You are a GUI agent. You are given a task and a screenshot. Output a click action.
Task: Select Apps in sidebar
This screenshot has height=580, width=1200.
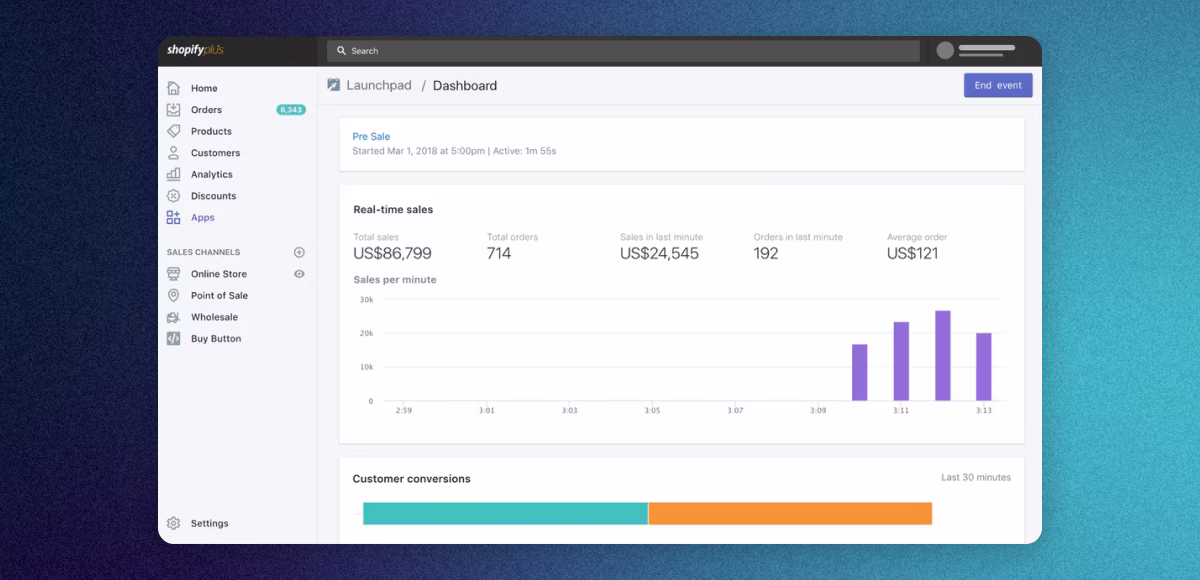coord(203,217)
